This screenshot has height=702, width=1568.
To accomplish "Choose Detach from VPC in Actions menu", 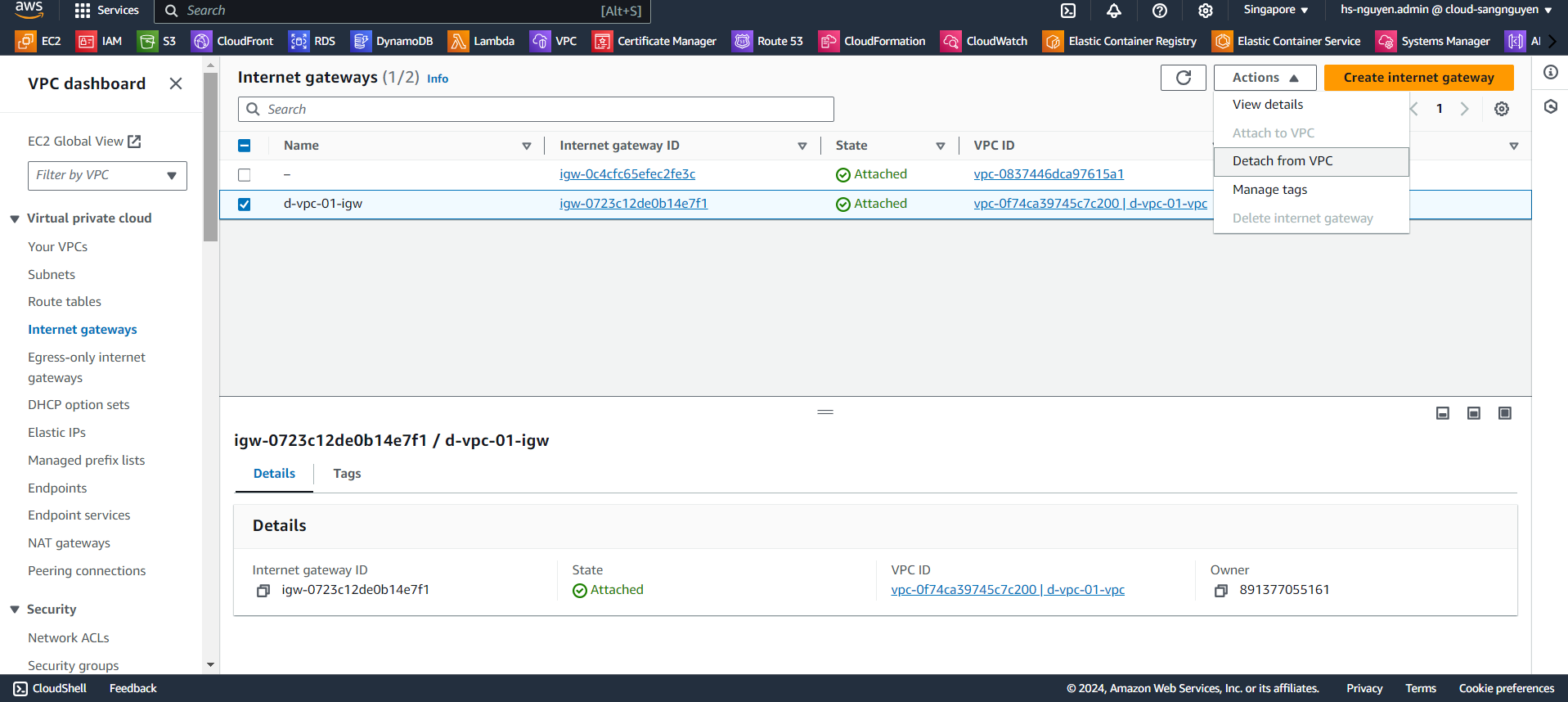I will click(1283, 161).
